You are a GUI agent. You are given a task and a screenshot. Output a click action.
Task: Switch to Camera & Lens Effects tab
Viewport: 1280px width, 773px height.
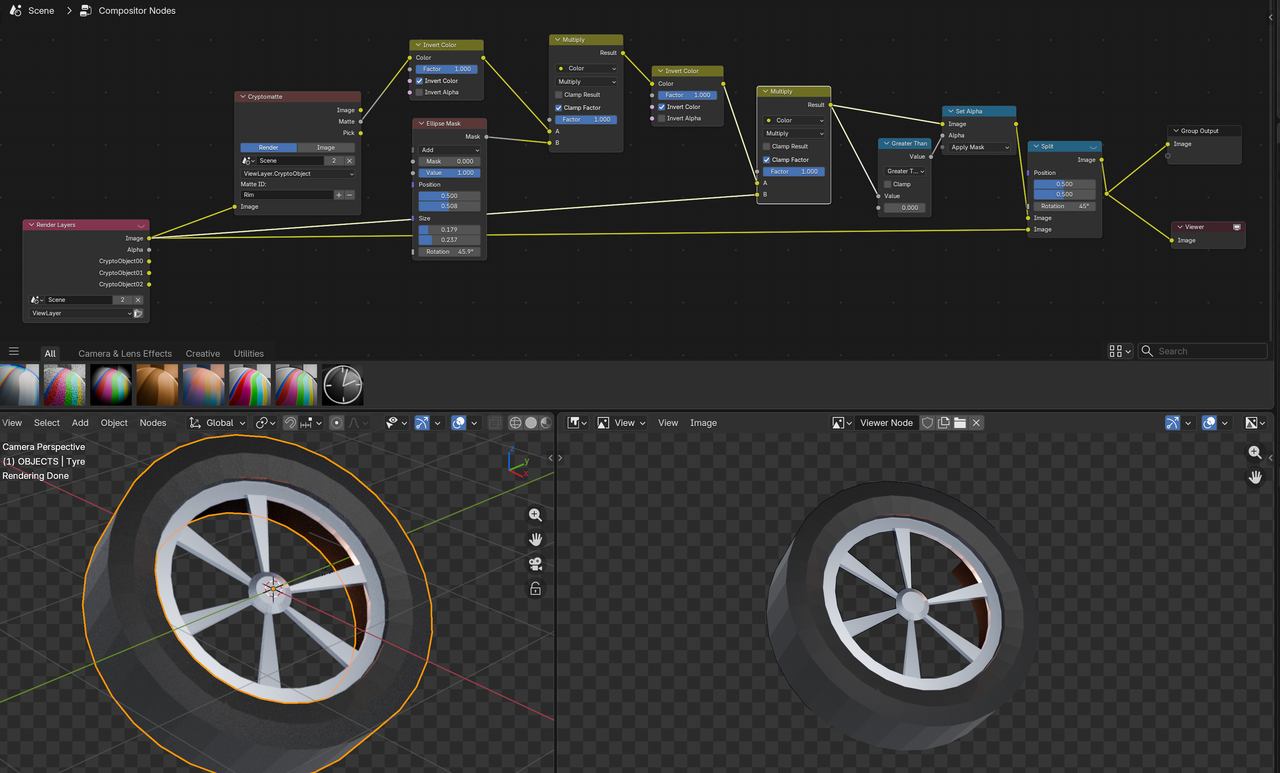[125, 353]
